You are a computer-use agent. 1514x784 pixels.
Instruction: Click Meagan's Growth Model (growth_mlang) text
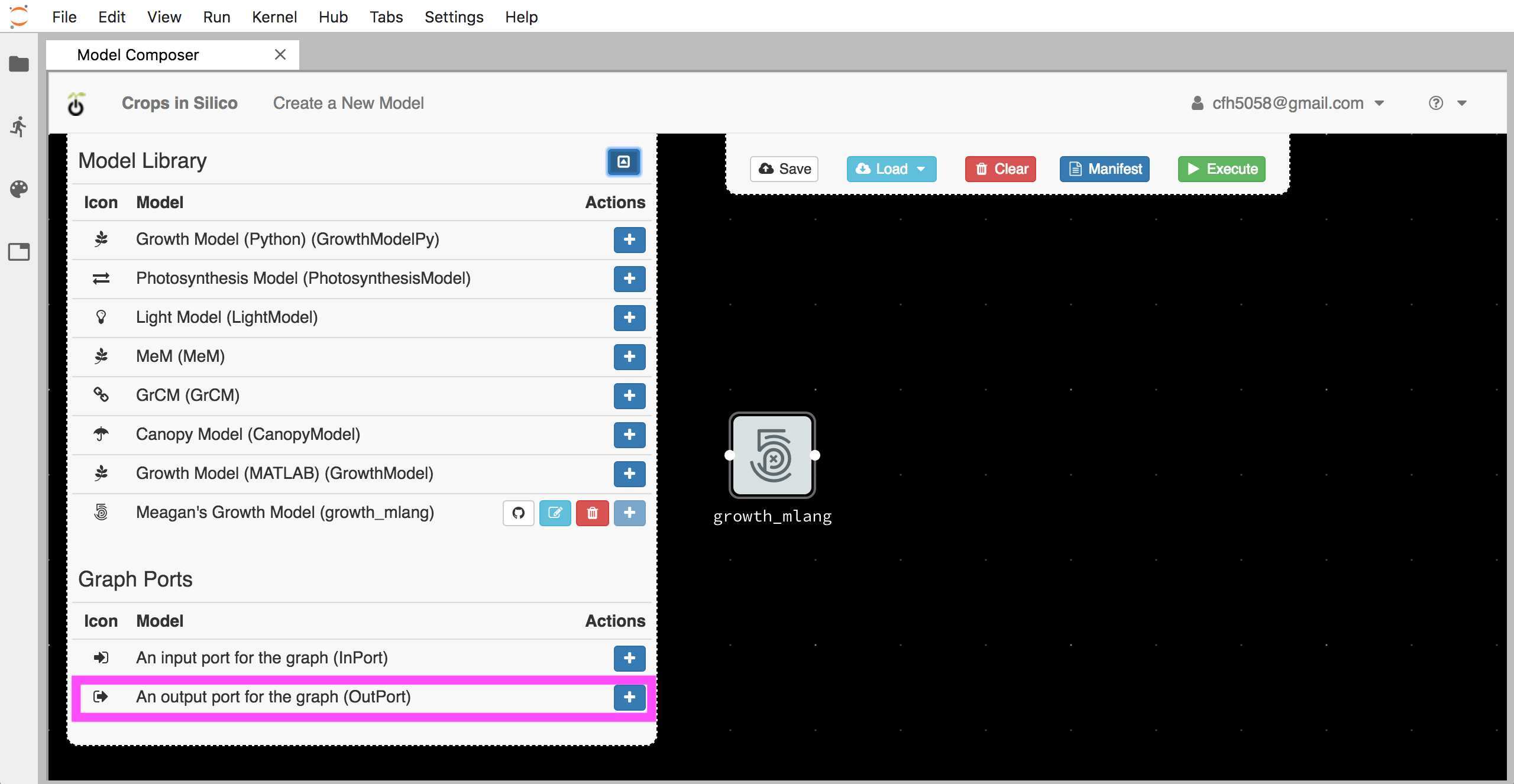(x=285, y=513)
